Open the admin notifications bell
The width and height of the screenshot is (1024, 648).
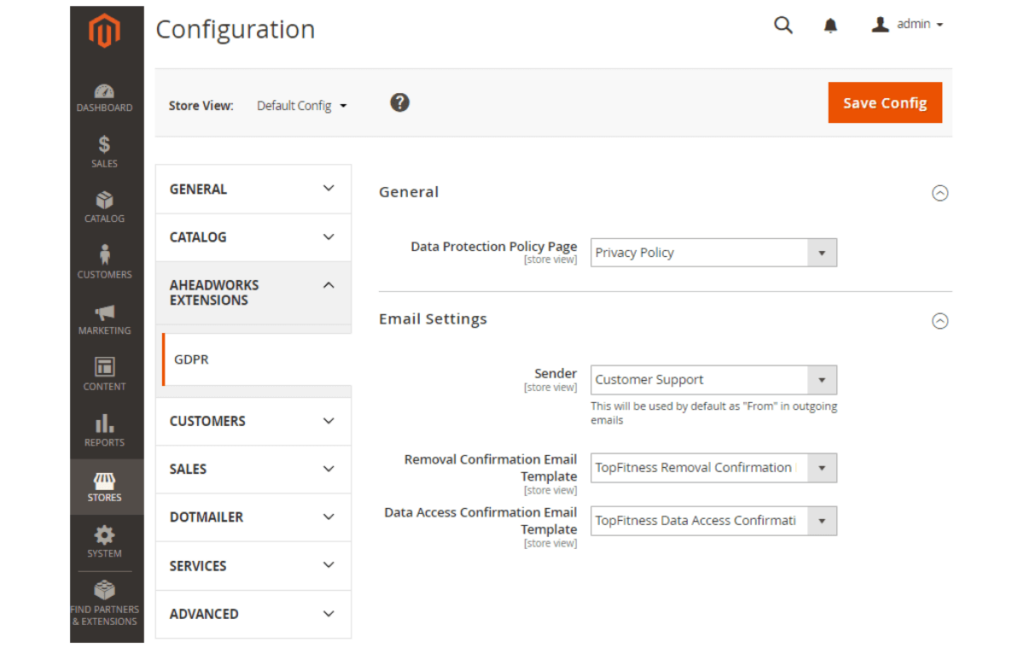click(831, 24)
